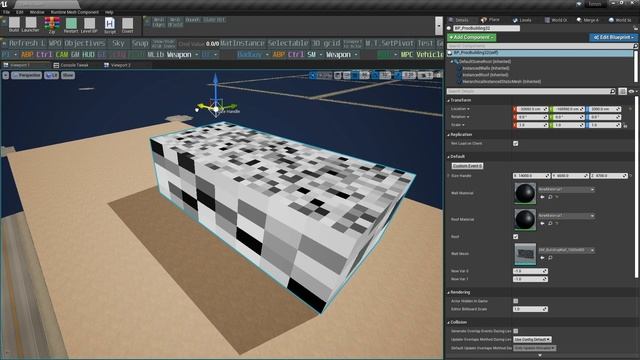
Task: Click the Search Details input field
Action: (531, 91)
